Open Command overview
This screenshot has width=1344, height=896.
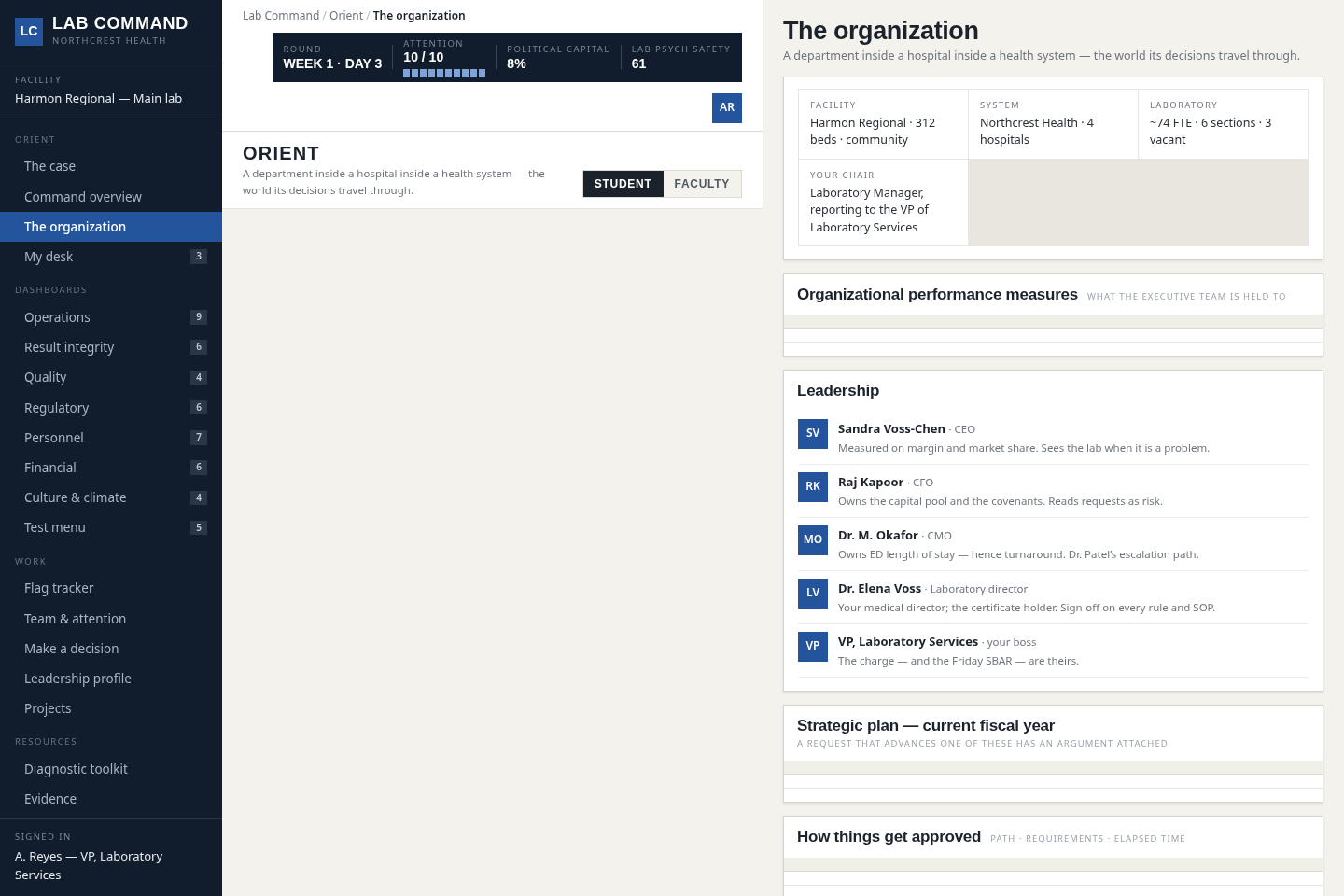coord(111,197)
